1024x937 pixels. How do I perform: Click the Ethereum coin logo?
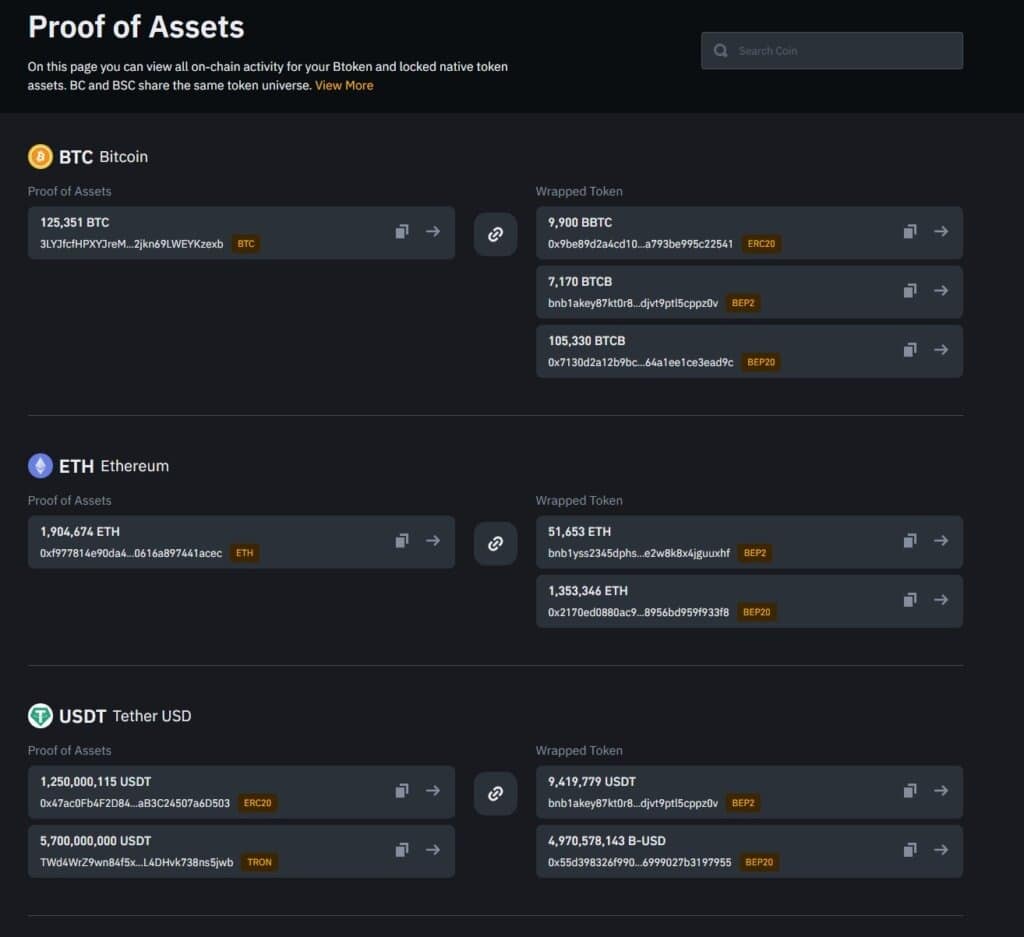pyautogui.click(x=40, y=466)
